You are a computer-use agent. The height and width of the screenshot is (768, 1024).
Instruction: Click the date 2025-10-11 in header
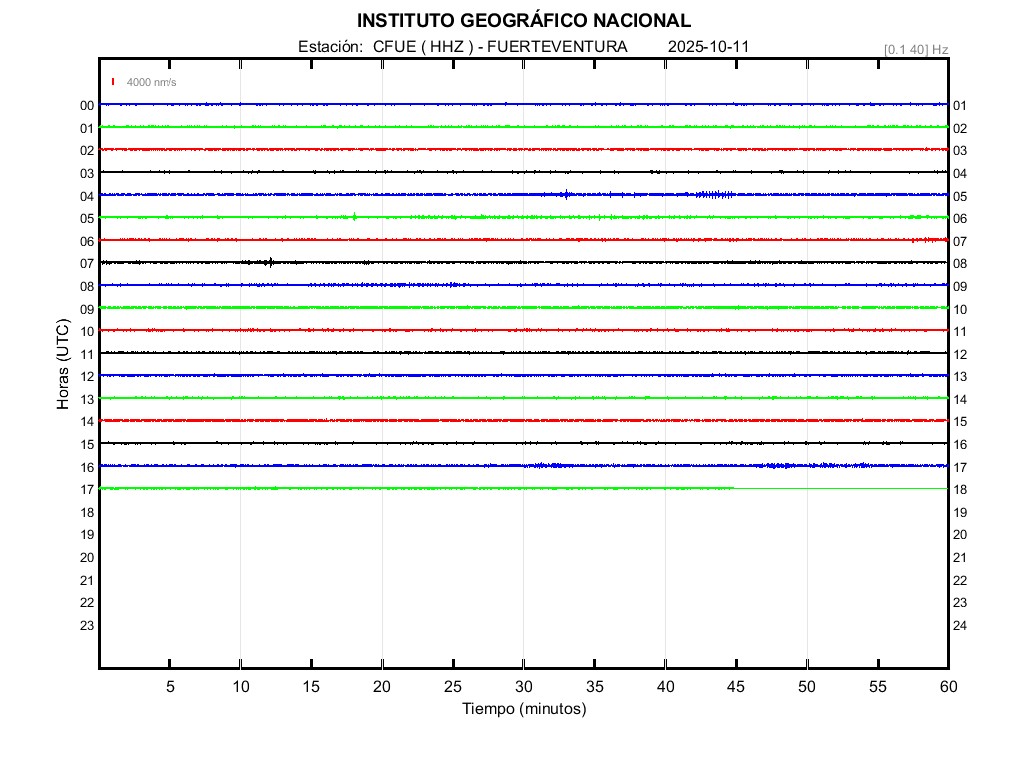(709, 47)
